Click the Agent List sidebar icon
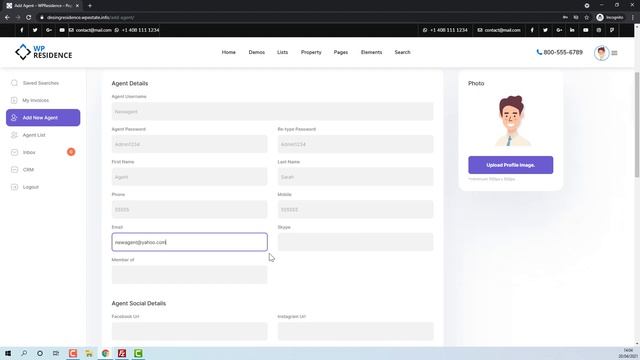640x360 pixels. pos(14,135)
